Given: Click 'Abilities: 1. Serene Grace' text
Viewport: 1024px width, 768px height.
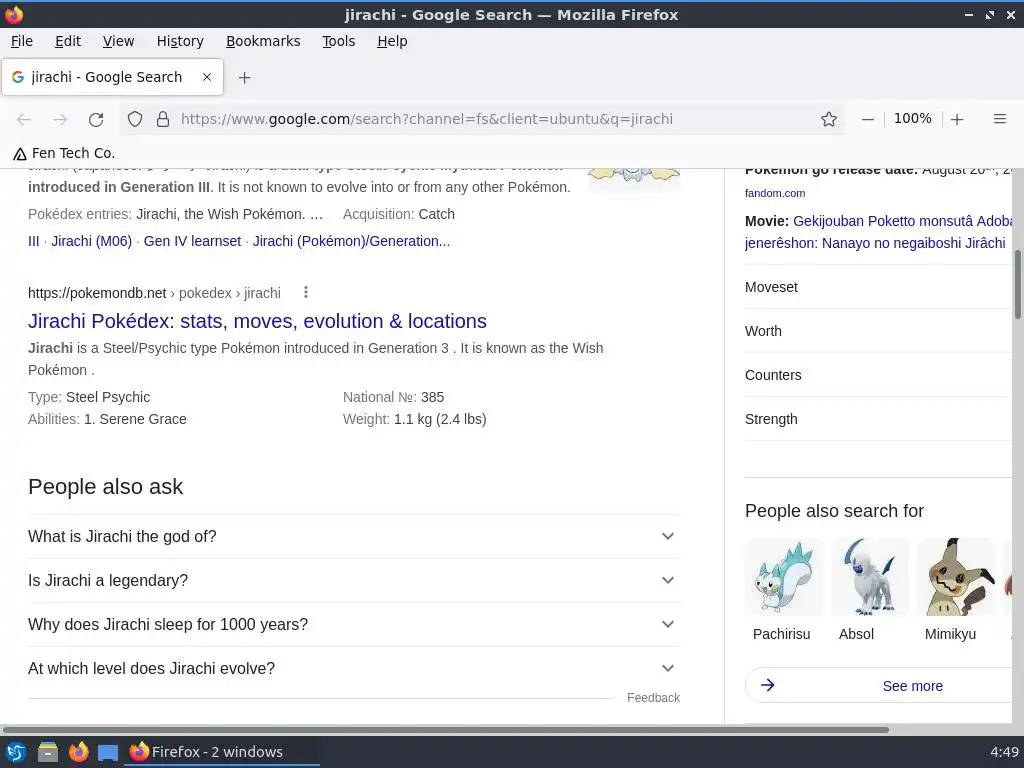Looking at the screenshot, I should click(x=107, y=419).
